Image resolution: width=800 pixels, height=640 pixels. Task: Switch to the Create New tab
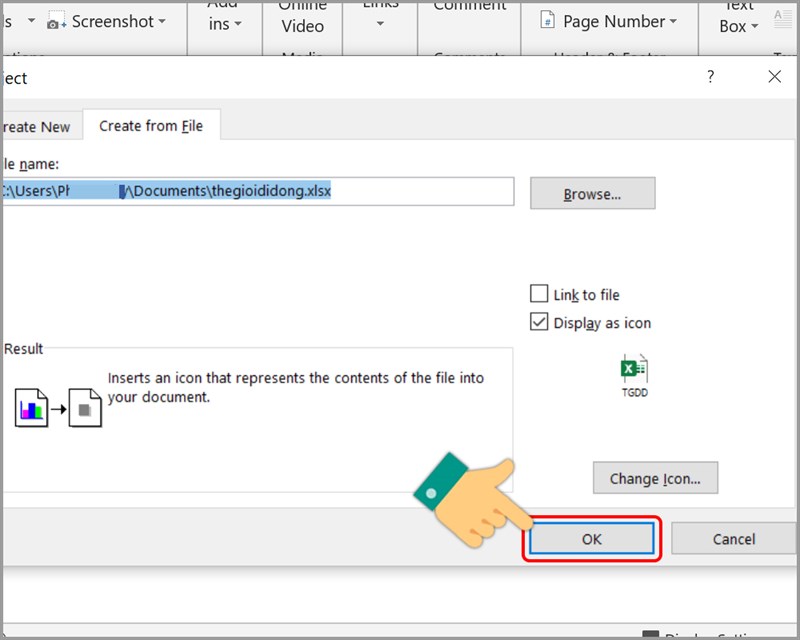(x=43, y=126)
